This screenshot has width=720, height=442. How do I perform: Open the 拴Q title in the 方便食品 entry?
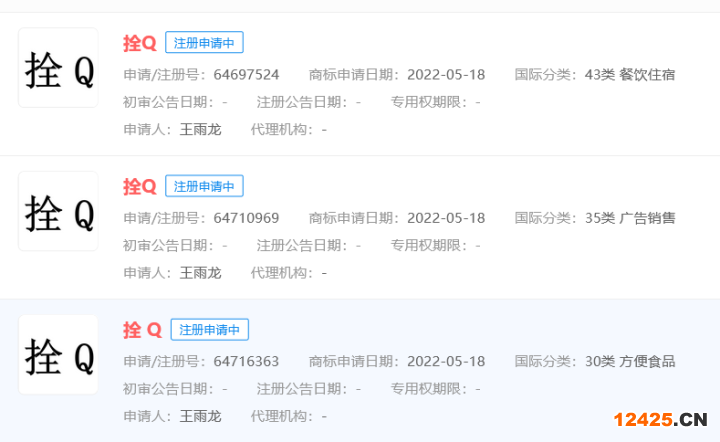142,330
